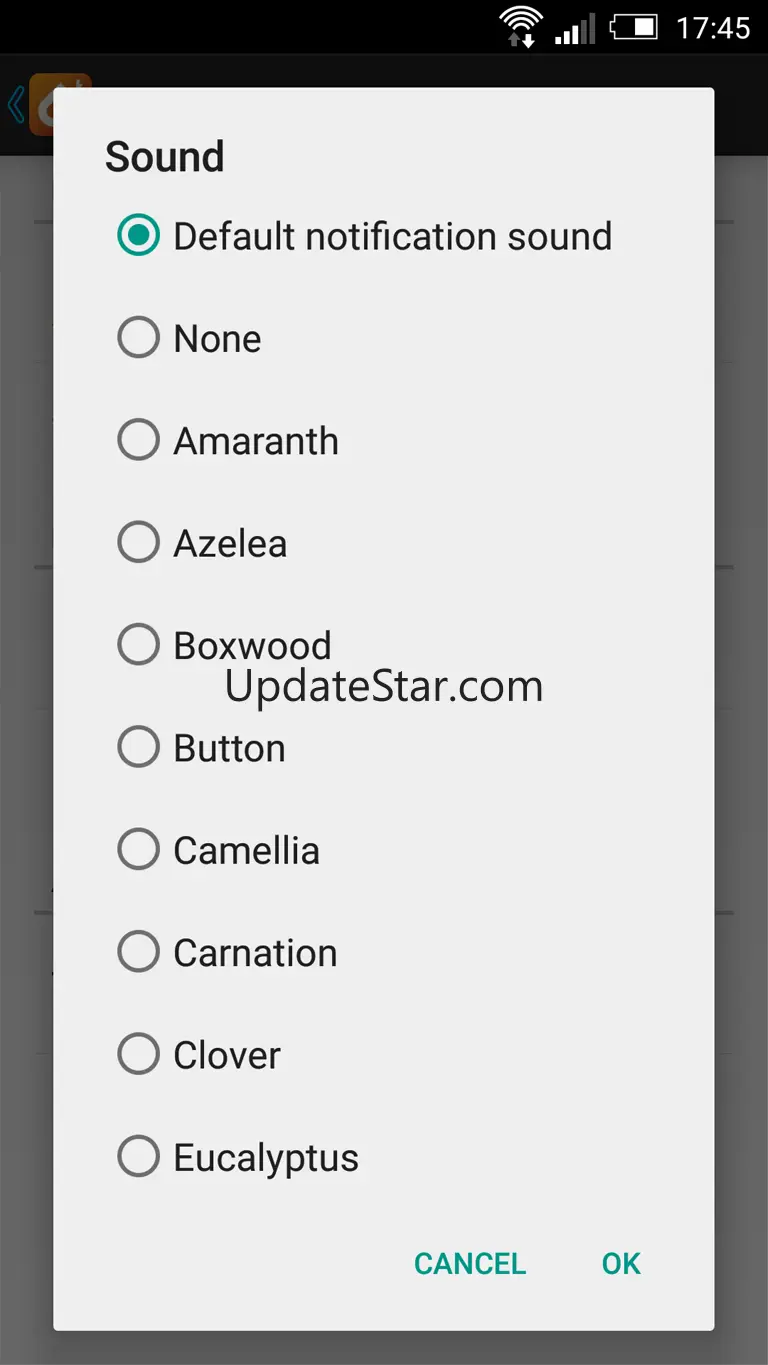The image size is (768, 1365).
Task: Tap the Sound dialog title
Action: coord(164,157)
